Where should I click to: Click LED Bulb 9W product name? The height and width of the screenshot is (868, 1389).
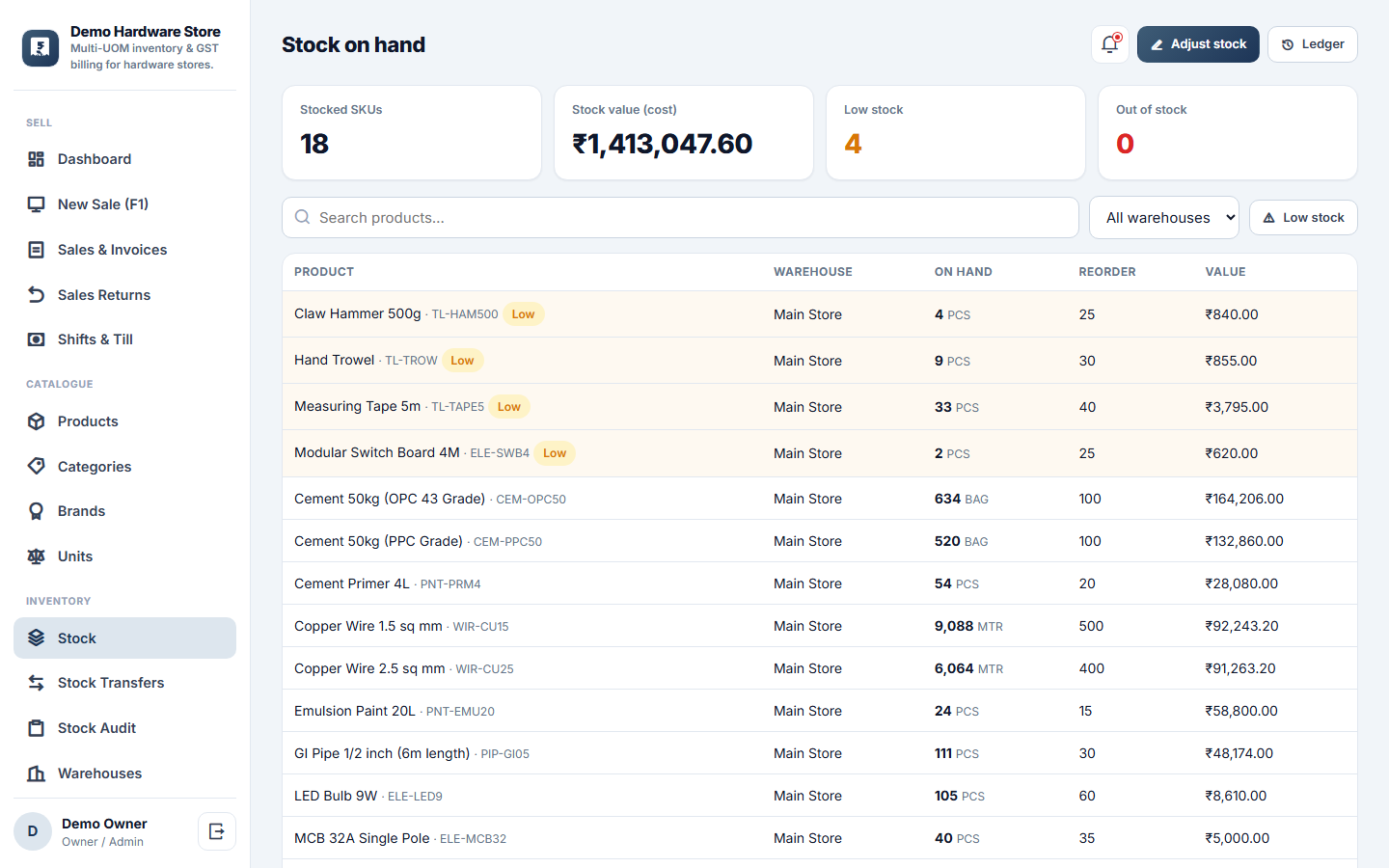pos(336,796)
